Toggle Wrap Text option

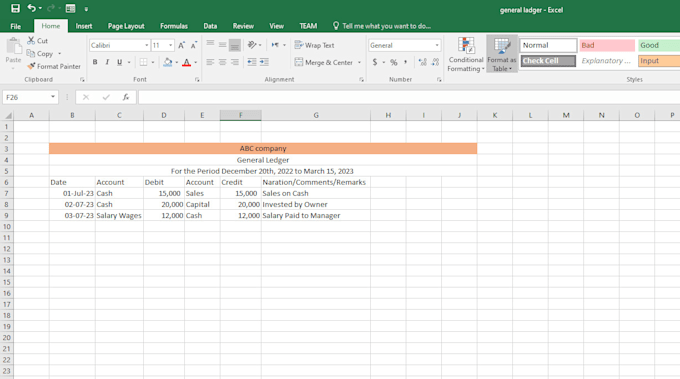coord(314,45)
